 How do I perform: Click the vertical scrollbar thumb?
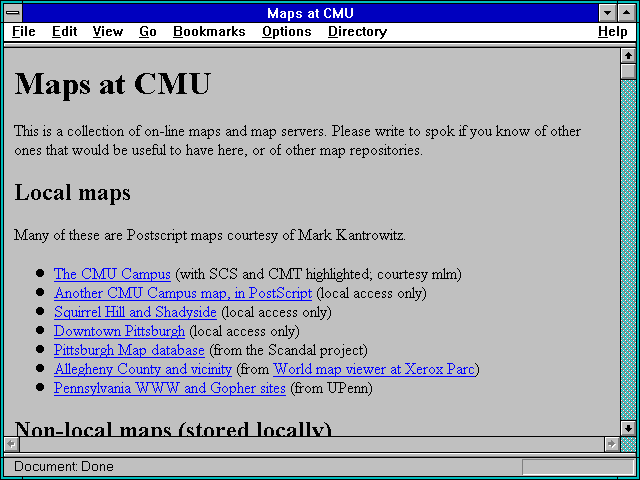[628, 71]
